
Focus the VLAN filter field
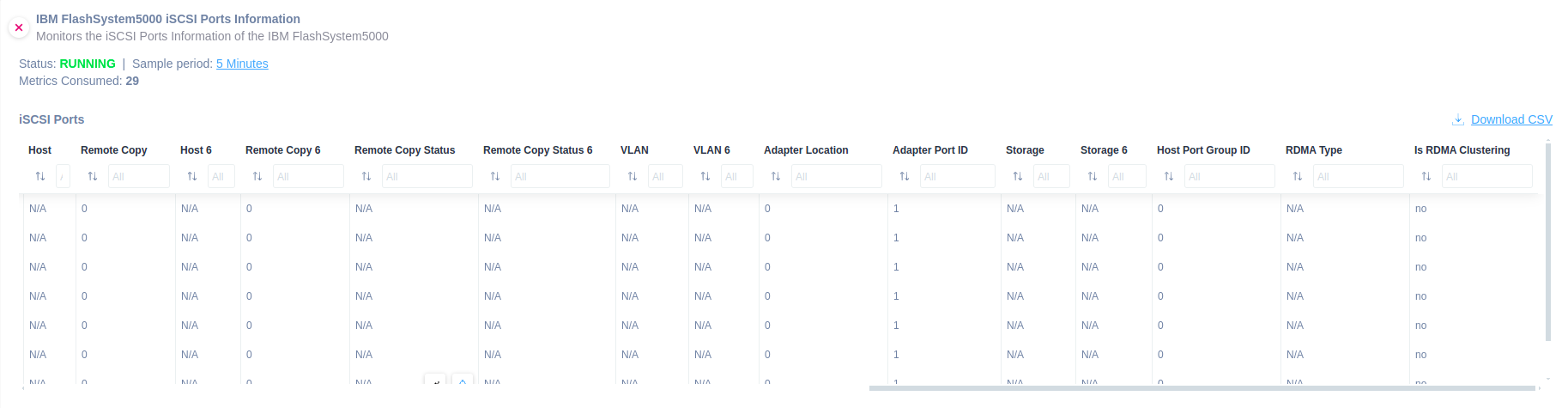[x=665, y=176]
